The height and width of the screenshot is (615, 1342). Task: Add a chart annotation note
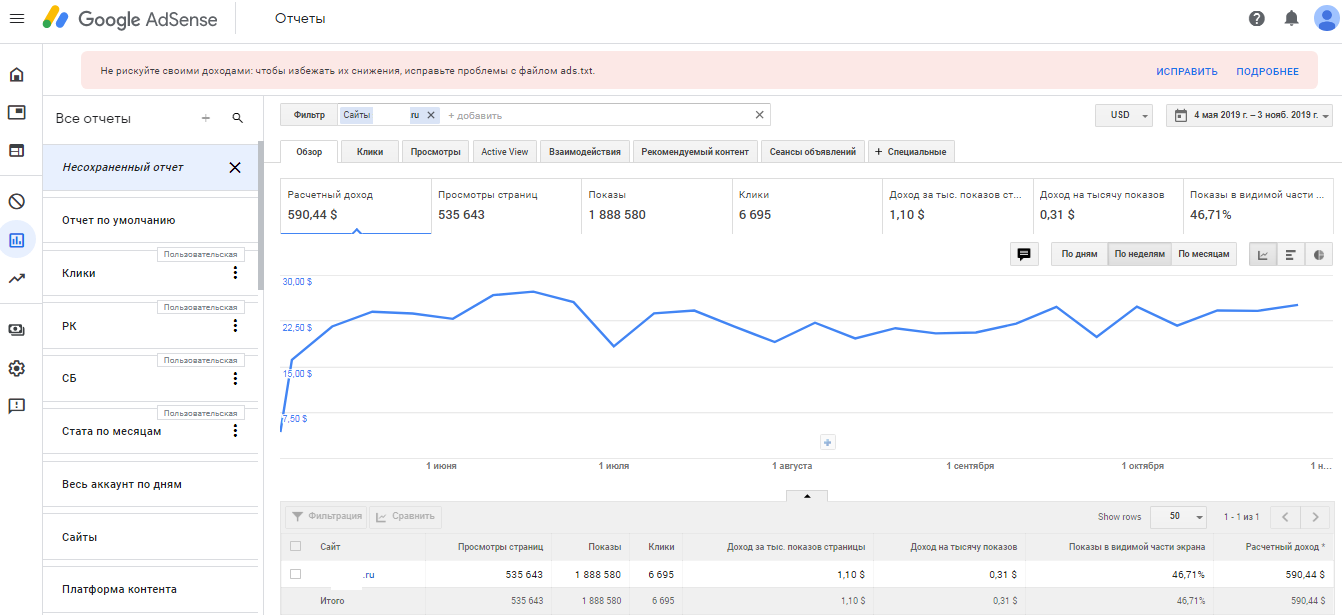click(x=1024, y=255)
